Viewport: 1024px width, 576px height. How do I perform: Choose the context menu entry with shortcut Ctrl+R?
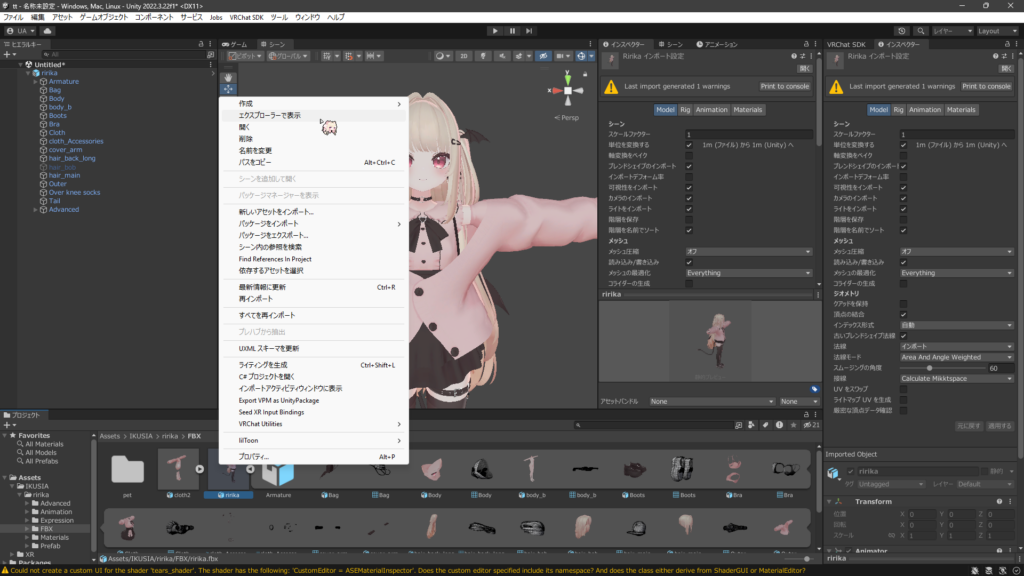[x=313, y=287]
